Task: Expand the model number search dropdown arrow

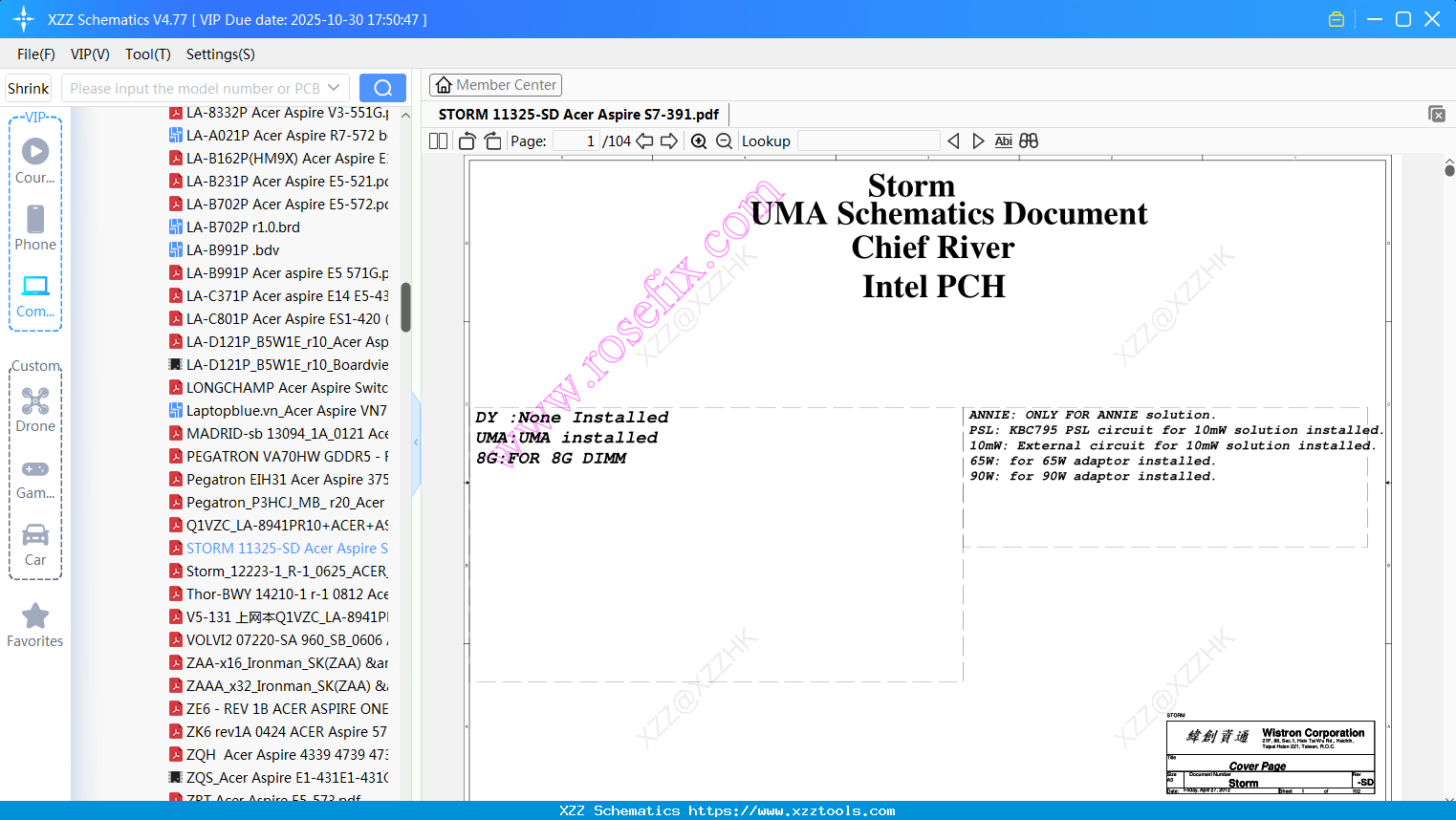Action: pyautogui.click(x=334, y=88)
